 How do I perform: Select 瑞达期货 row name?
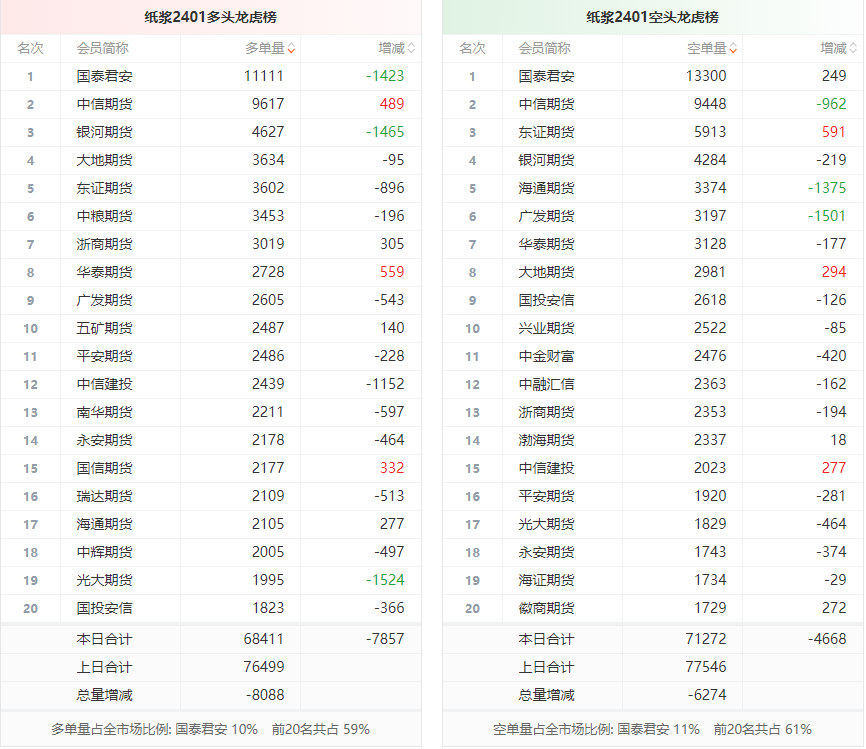pos(104,496)
